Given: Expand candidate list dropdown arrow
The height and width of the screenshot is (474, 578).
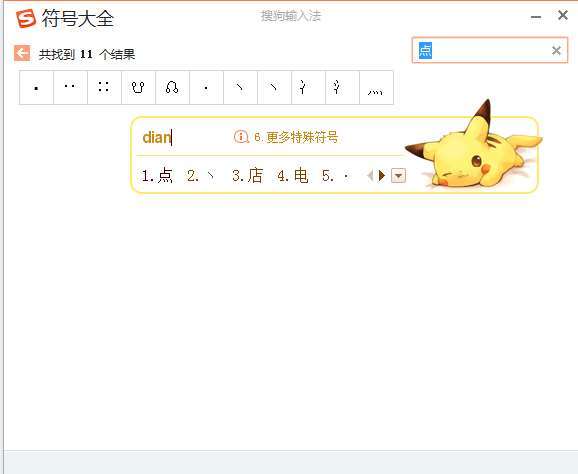Looking at the screenshot, I should tap(398, 176).
